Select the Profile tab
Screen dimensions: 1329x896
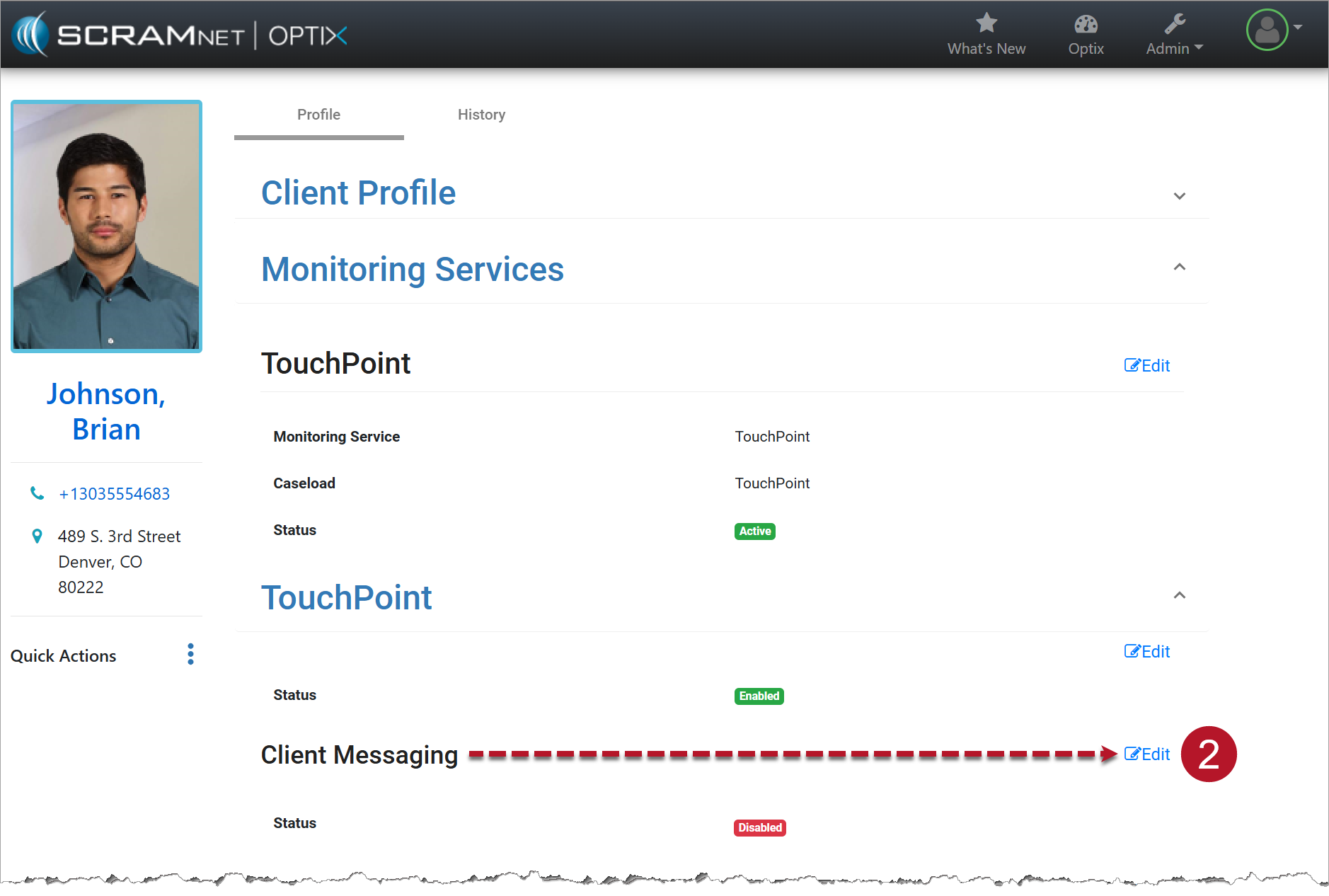pos(318,115)
